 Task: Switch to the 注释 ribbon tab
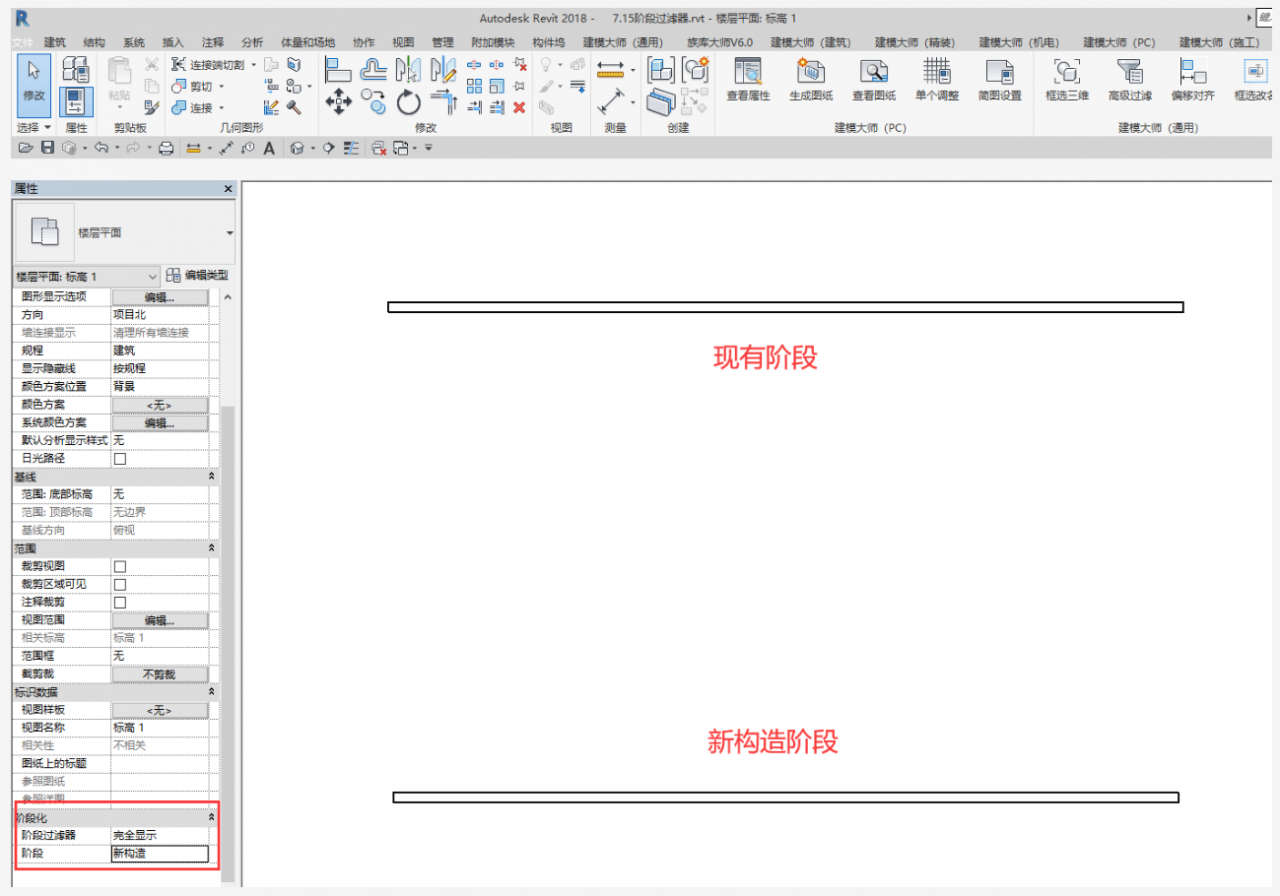[x=213, y=42]
